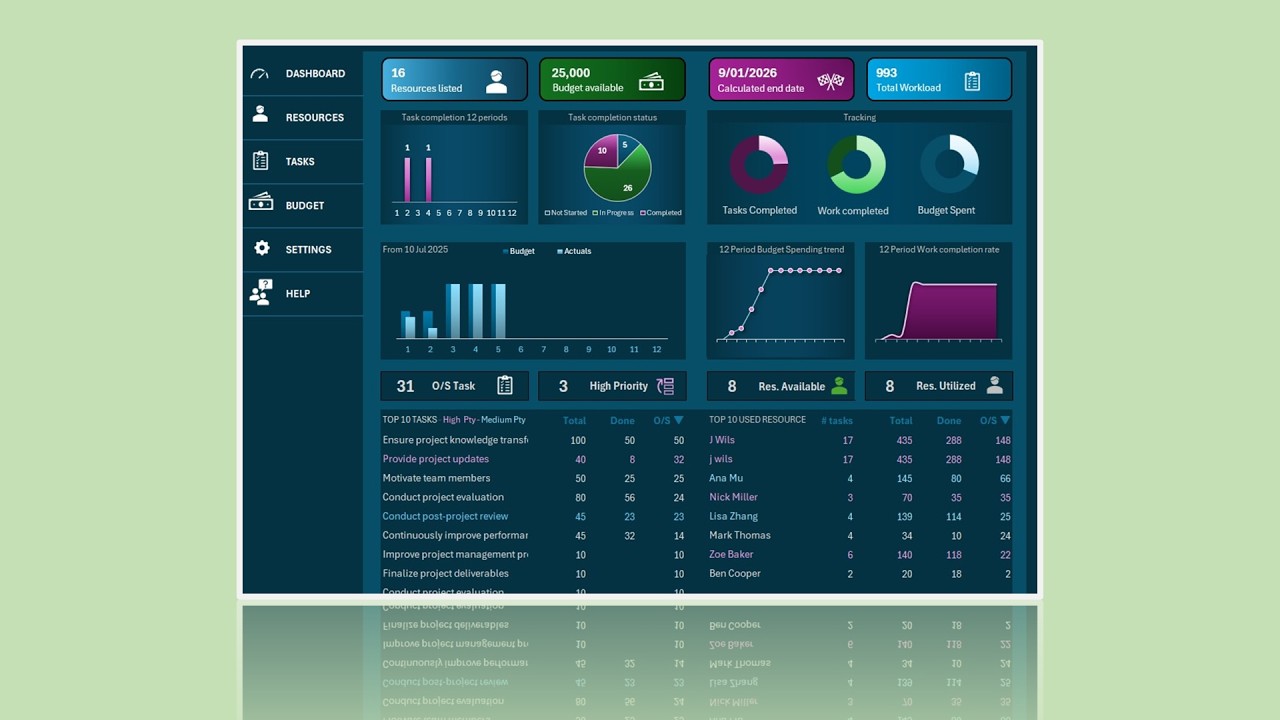Click the green person icon beside Res. Available

839,385
